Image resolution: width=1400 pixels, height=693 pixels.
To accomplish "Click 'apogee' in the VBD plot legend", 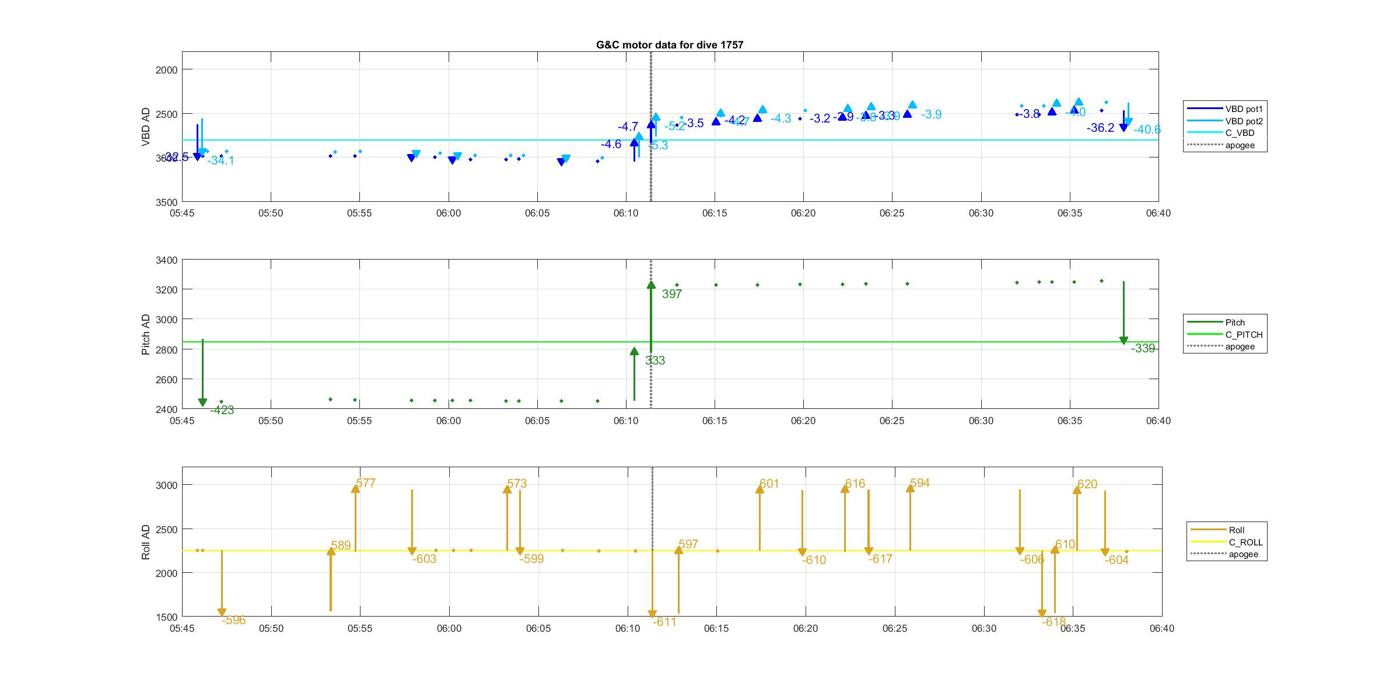I will pos(1240,145).
